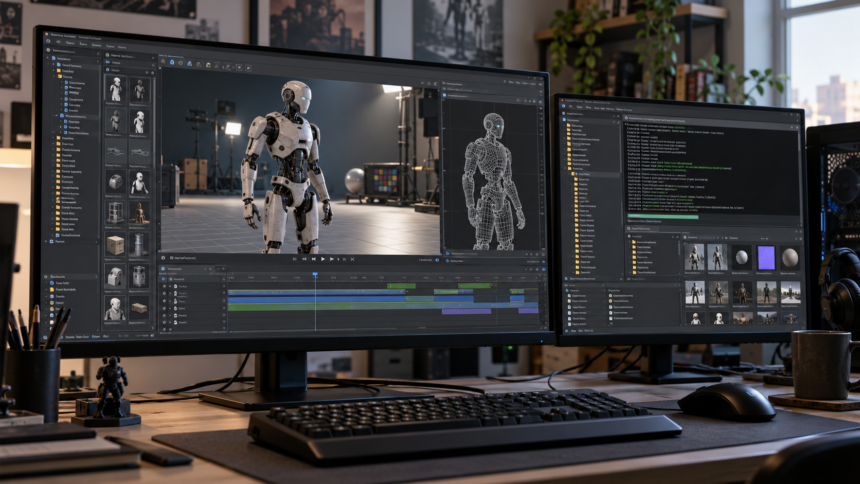Select the white robot in the main viewport

pos(286,167)
